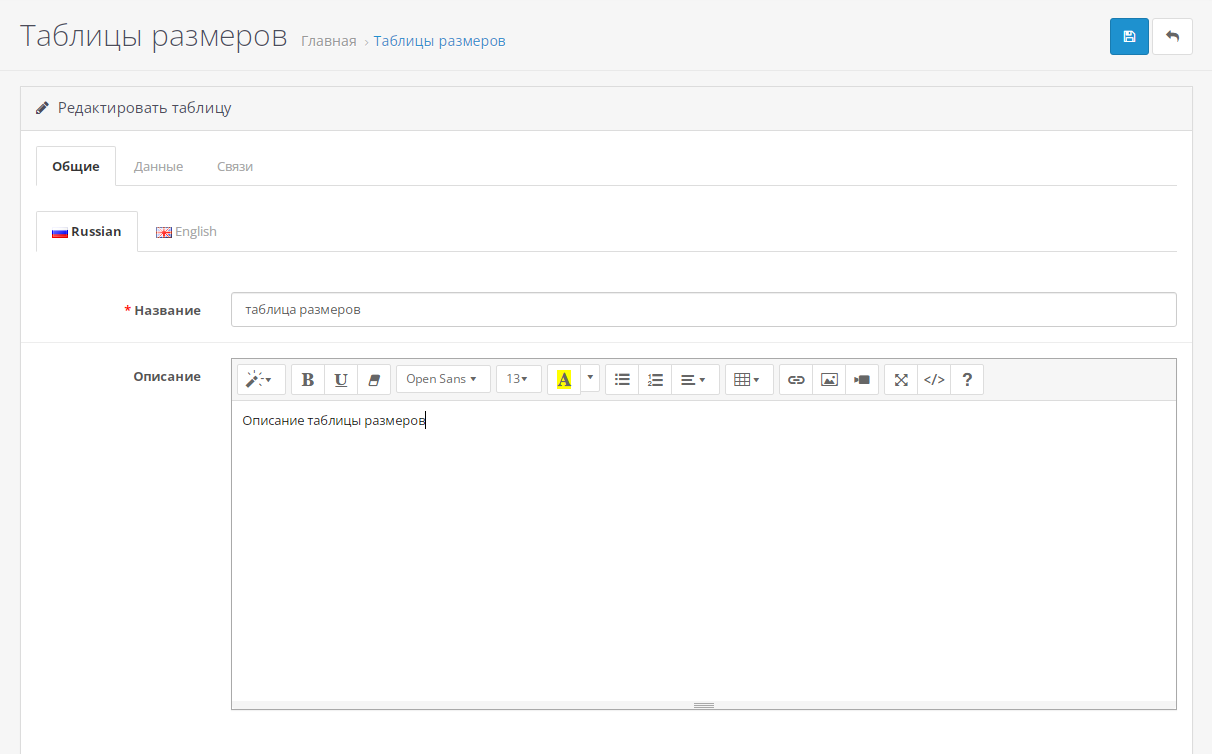Expand the font size 13 dropdown
This screenshot has width=1212, height=754.
(x=517, y=380)
